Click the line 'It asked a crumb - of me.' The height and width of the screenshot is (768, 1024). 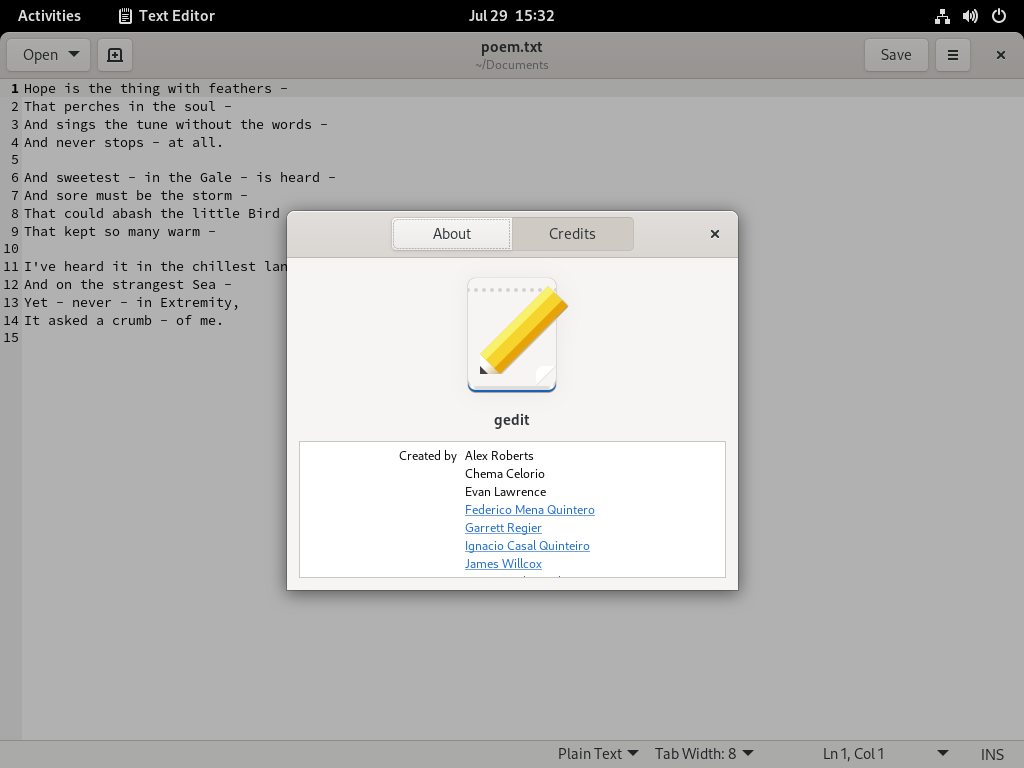(x=123, y=321)
